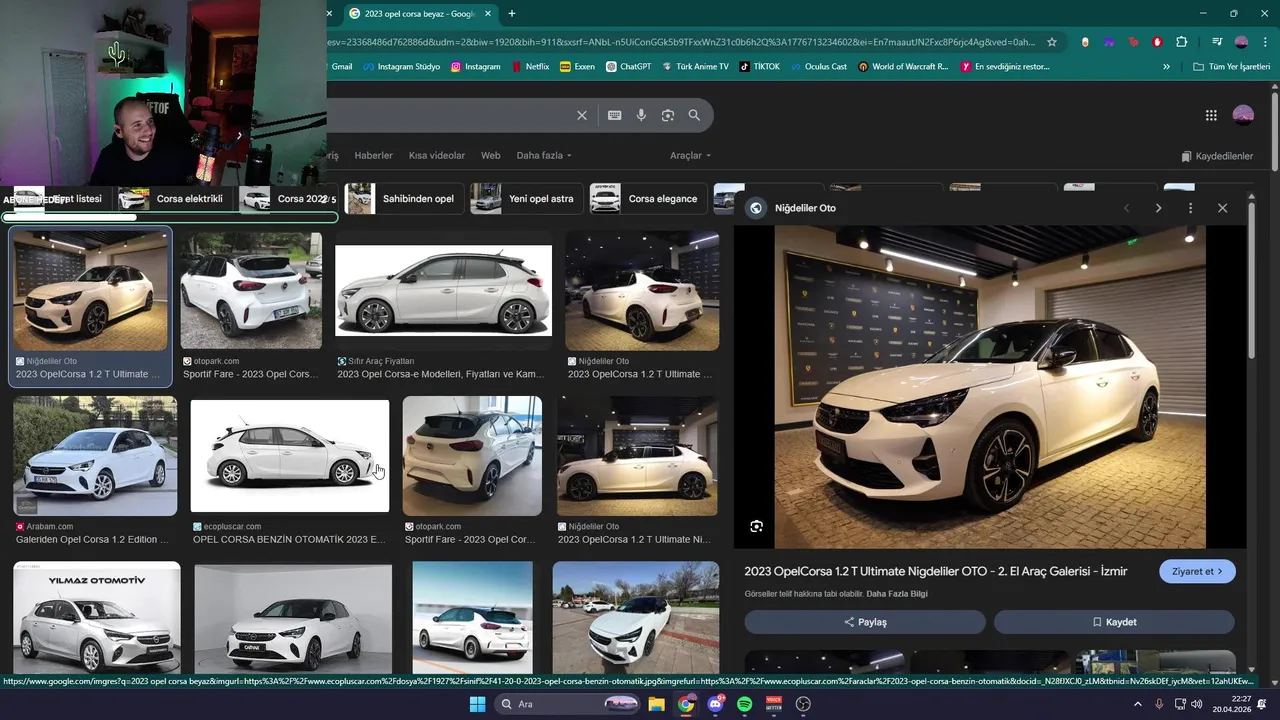The height and width of the screenshot is (720, 1280).
Task: Open the Sıfır Araç Fiyatları Corsa-e thumbnail
Action: (x=443, y=290)
